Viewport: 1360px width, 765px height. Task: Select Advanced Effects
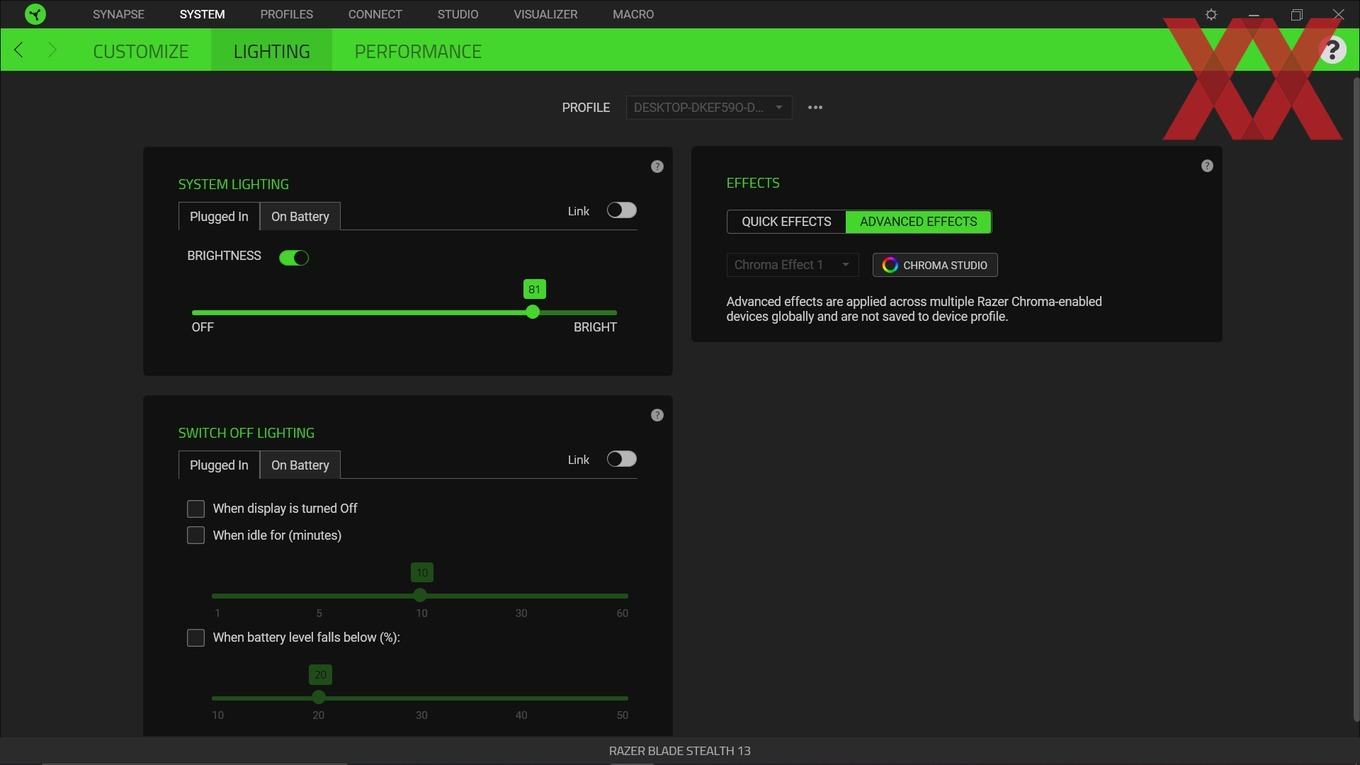coord(918,221)
